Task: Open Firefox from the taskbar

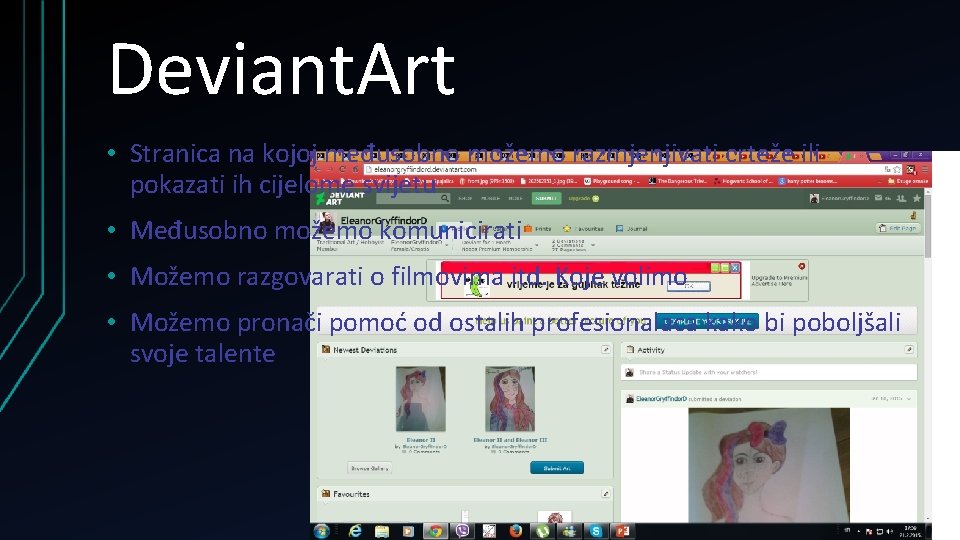Action: (516, 531)
